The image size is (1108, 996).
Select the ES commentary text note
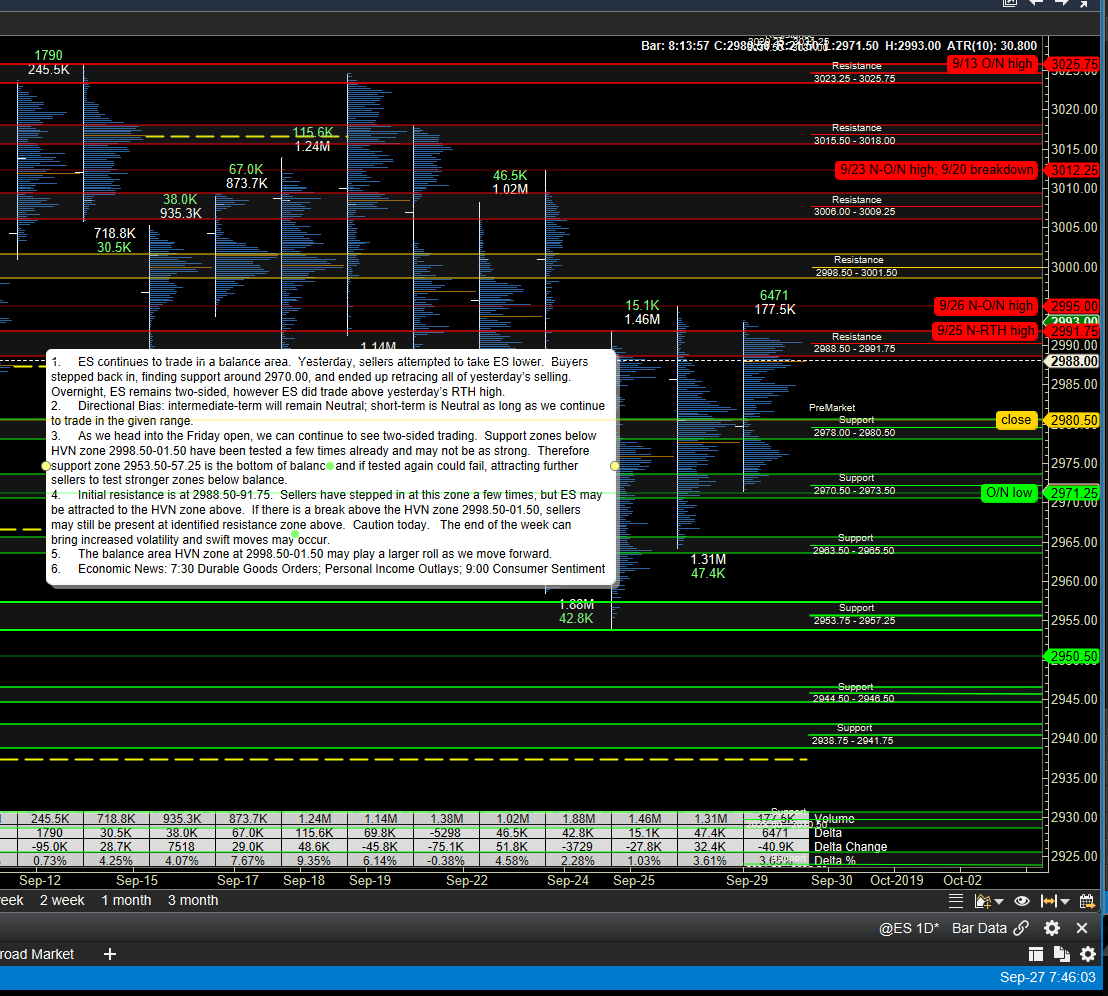click(331, 466)
